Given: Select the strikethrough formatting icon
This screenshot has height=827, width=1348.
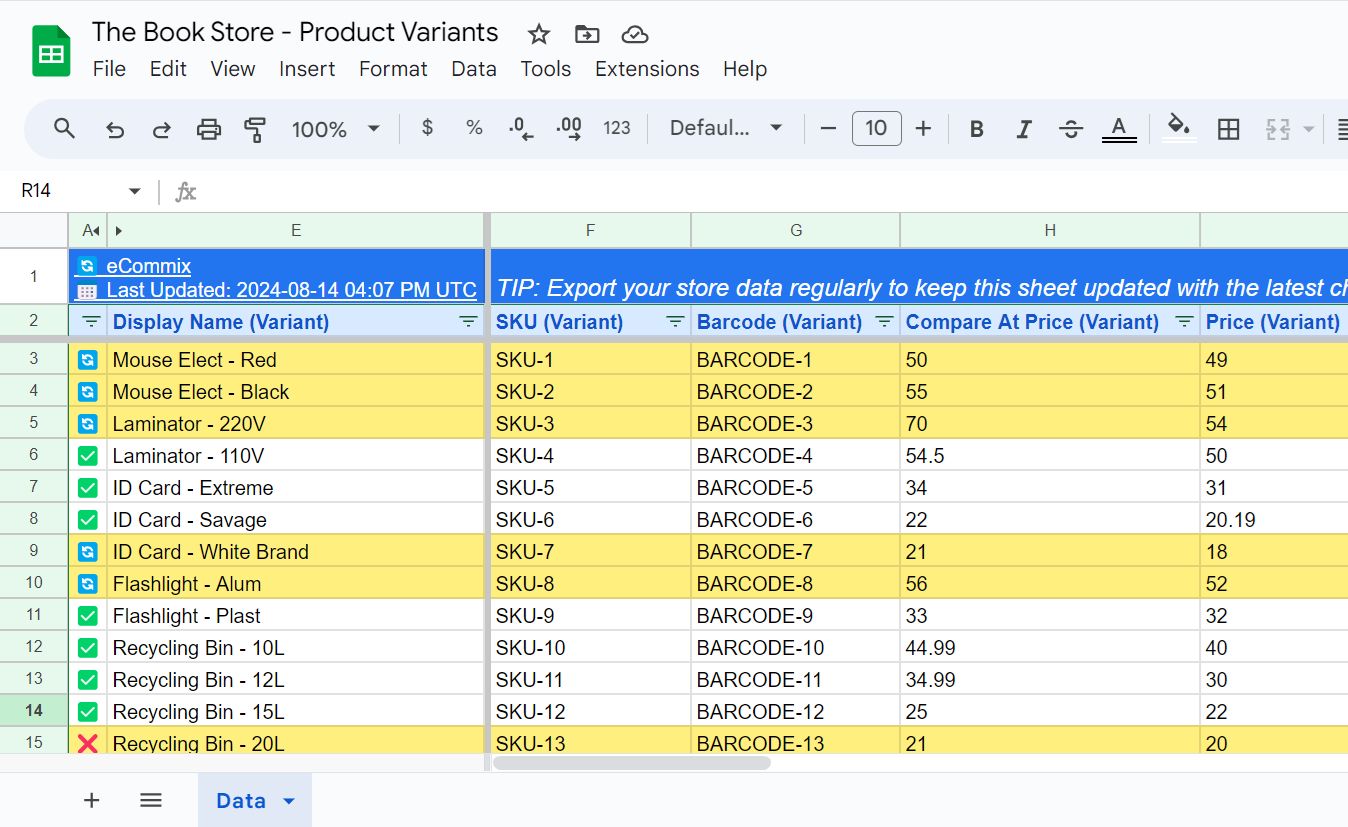Looking at the screenshot, I should 1070,128.
